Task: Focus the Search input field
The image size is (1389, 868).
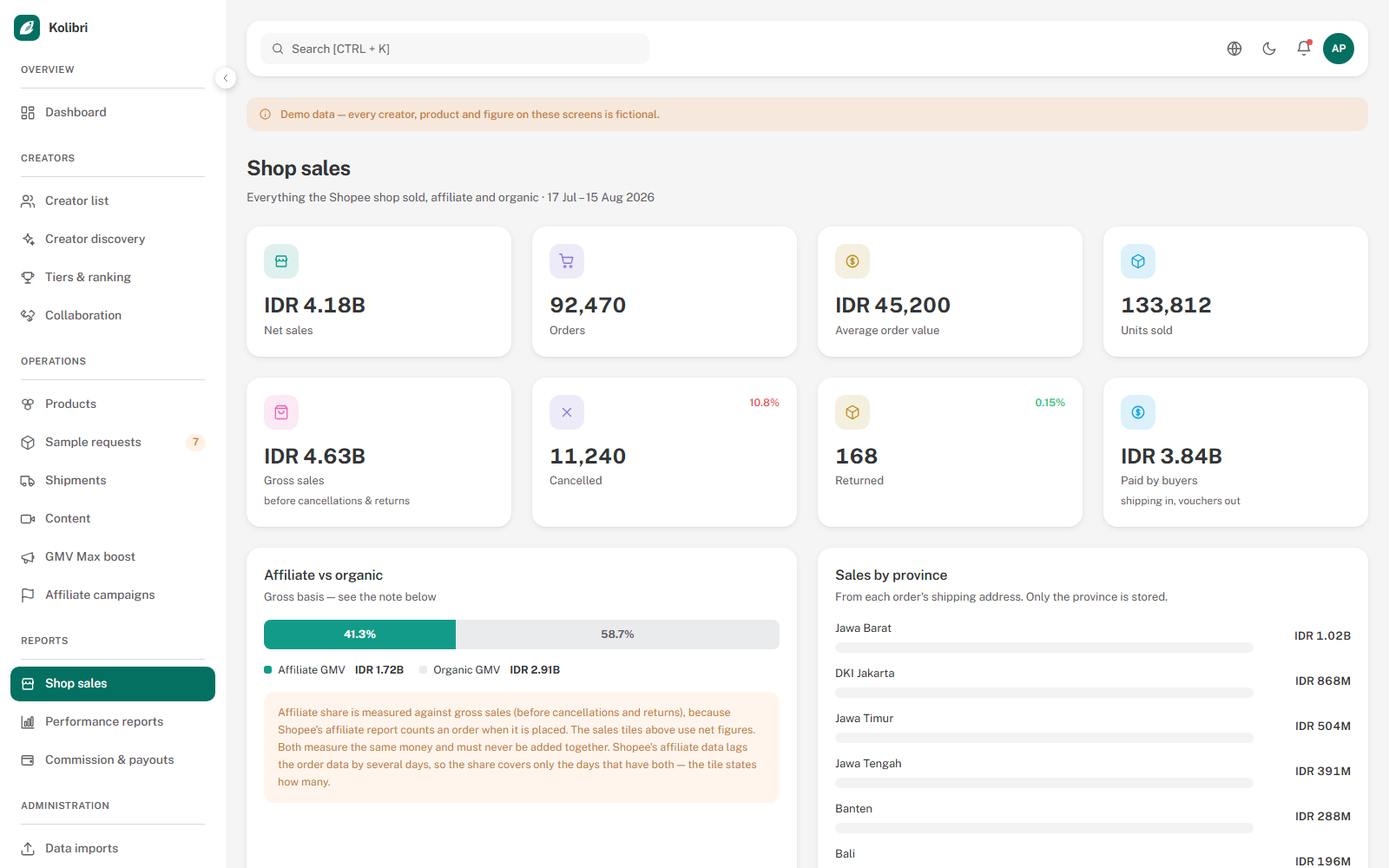Action: point(455,49)
